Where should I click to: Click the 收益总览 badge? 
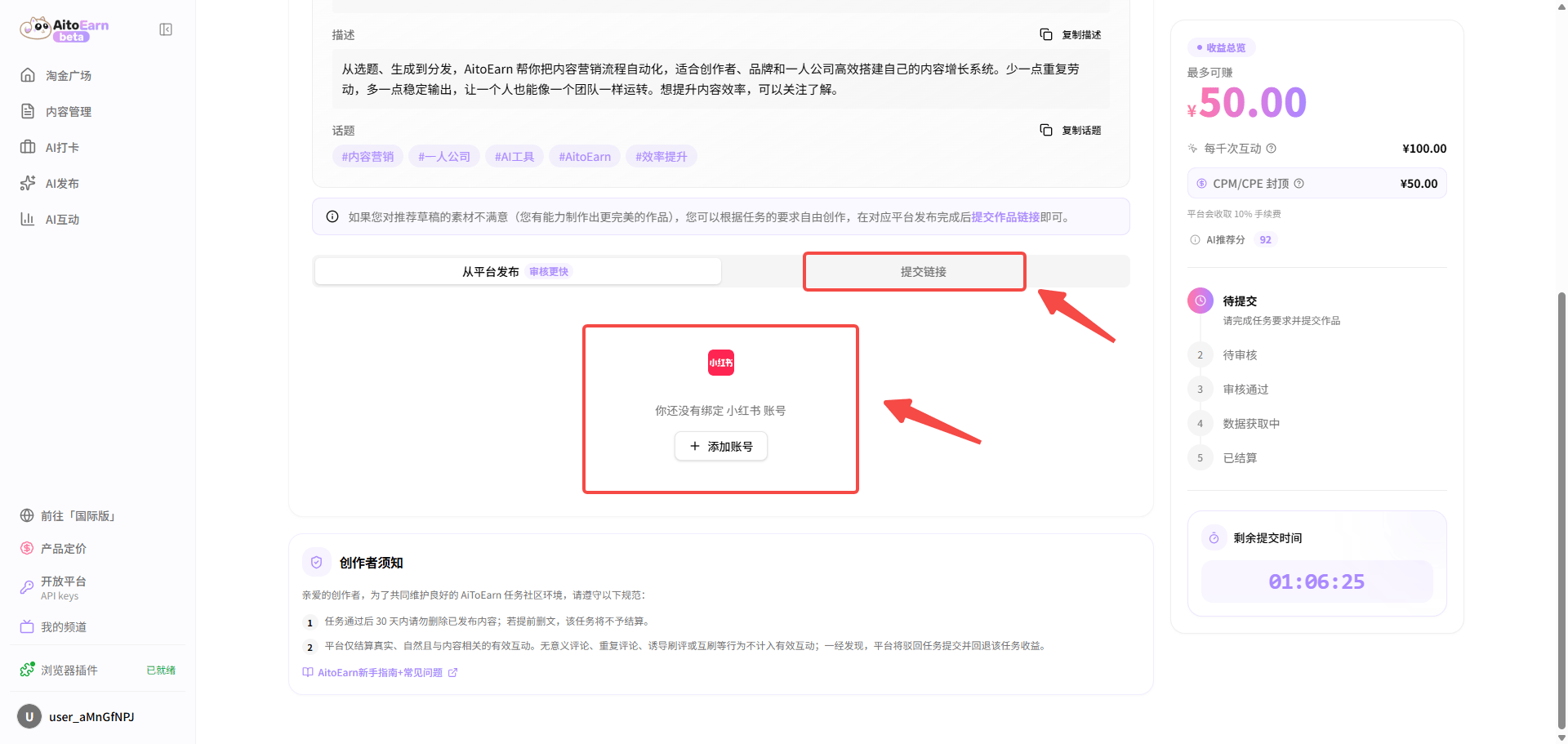(x=1221, y=47)
